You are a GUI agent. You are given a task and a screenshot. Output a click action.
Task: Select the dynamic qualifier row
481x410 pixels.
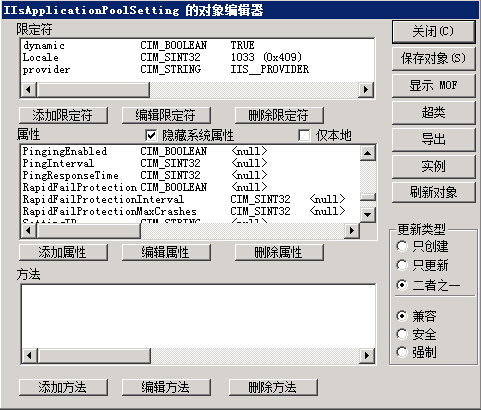[197, 45]
